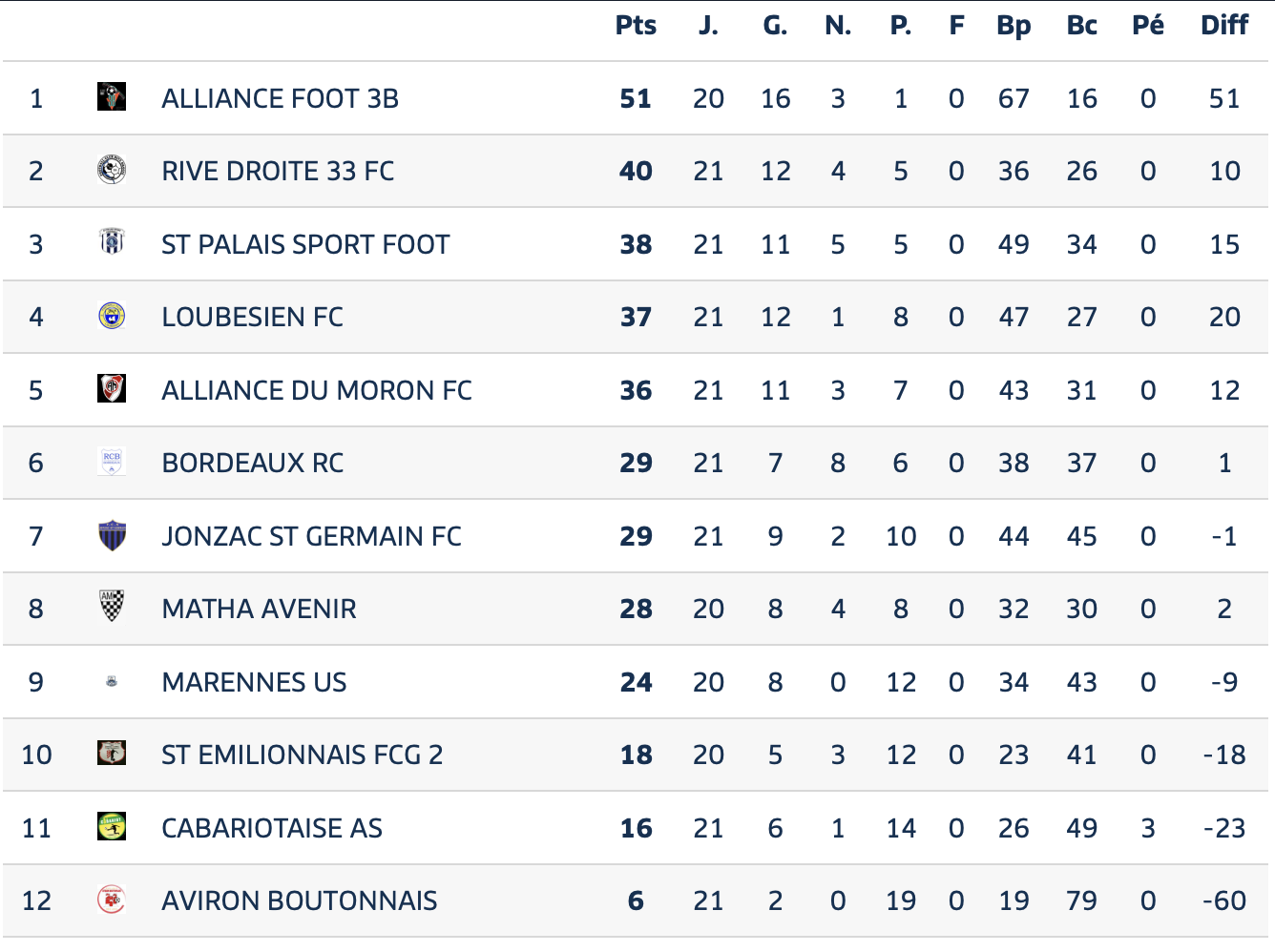Click the ALLIANCE FOOT 3B club logo

pyautogui.click(x=112, y=96)
